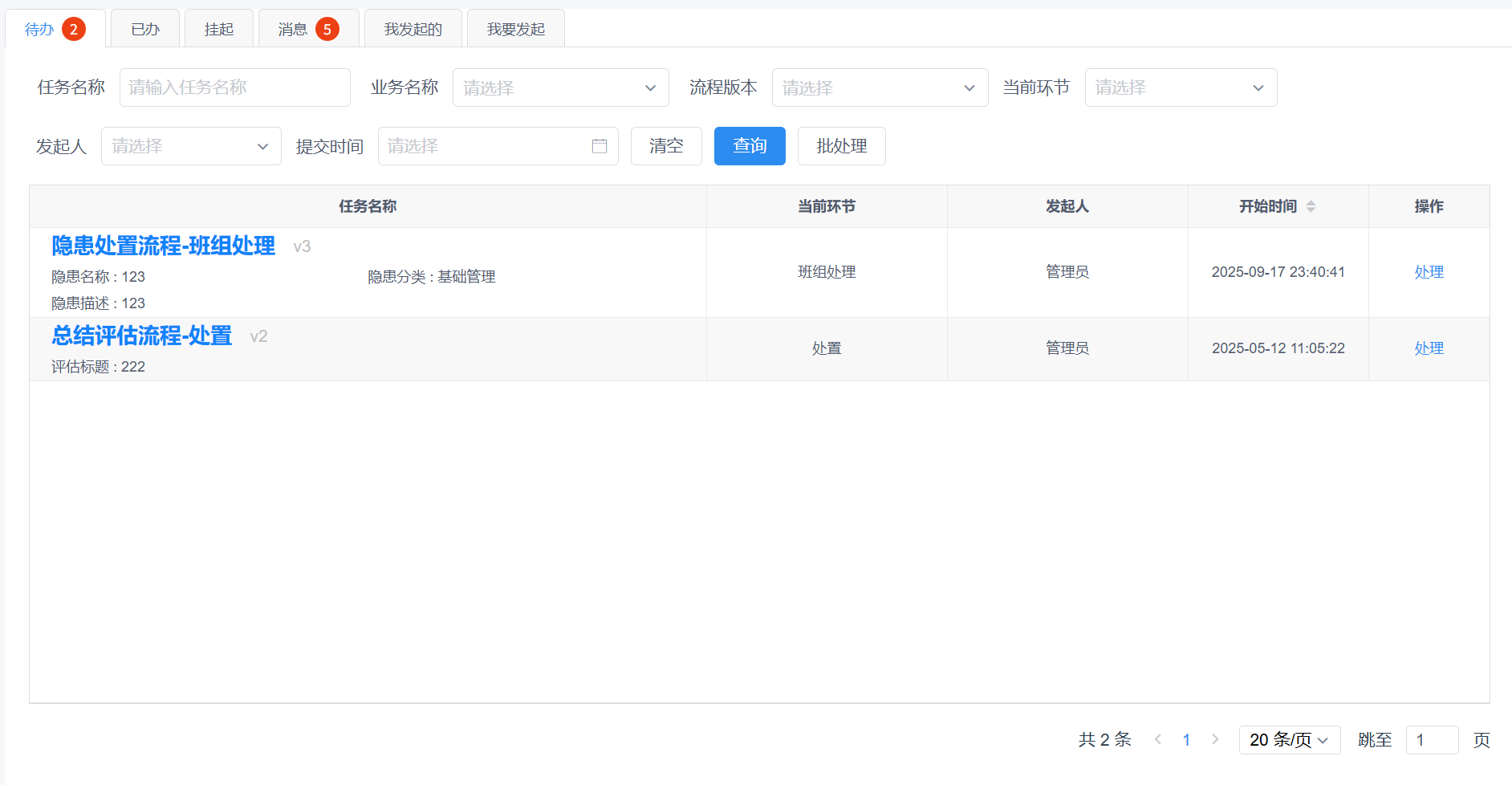The image size is (1512, 785).
Task: Click the 跳至 page number input box
Action: coord(1432,739)
